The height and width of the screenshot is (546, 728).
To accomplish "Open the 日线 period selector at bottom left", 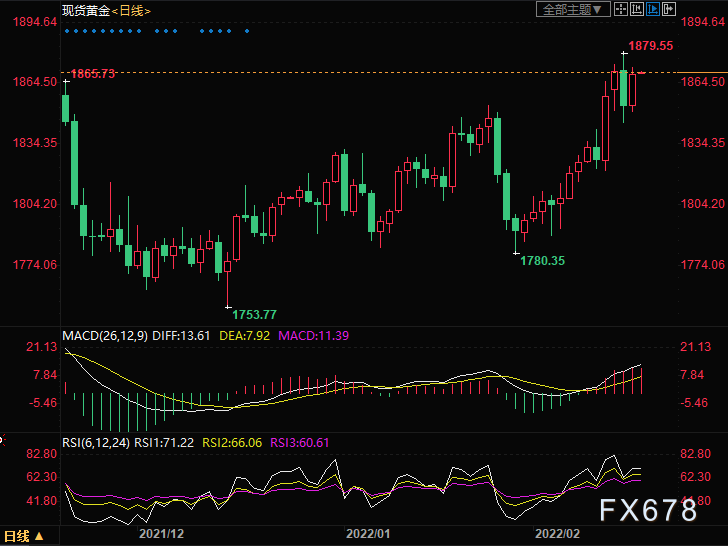I will pos(23,536).
